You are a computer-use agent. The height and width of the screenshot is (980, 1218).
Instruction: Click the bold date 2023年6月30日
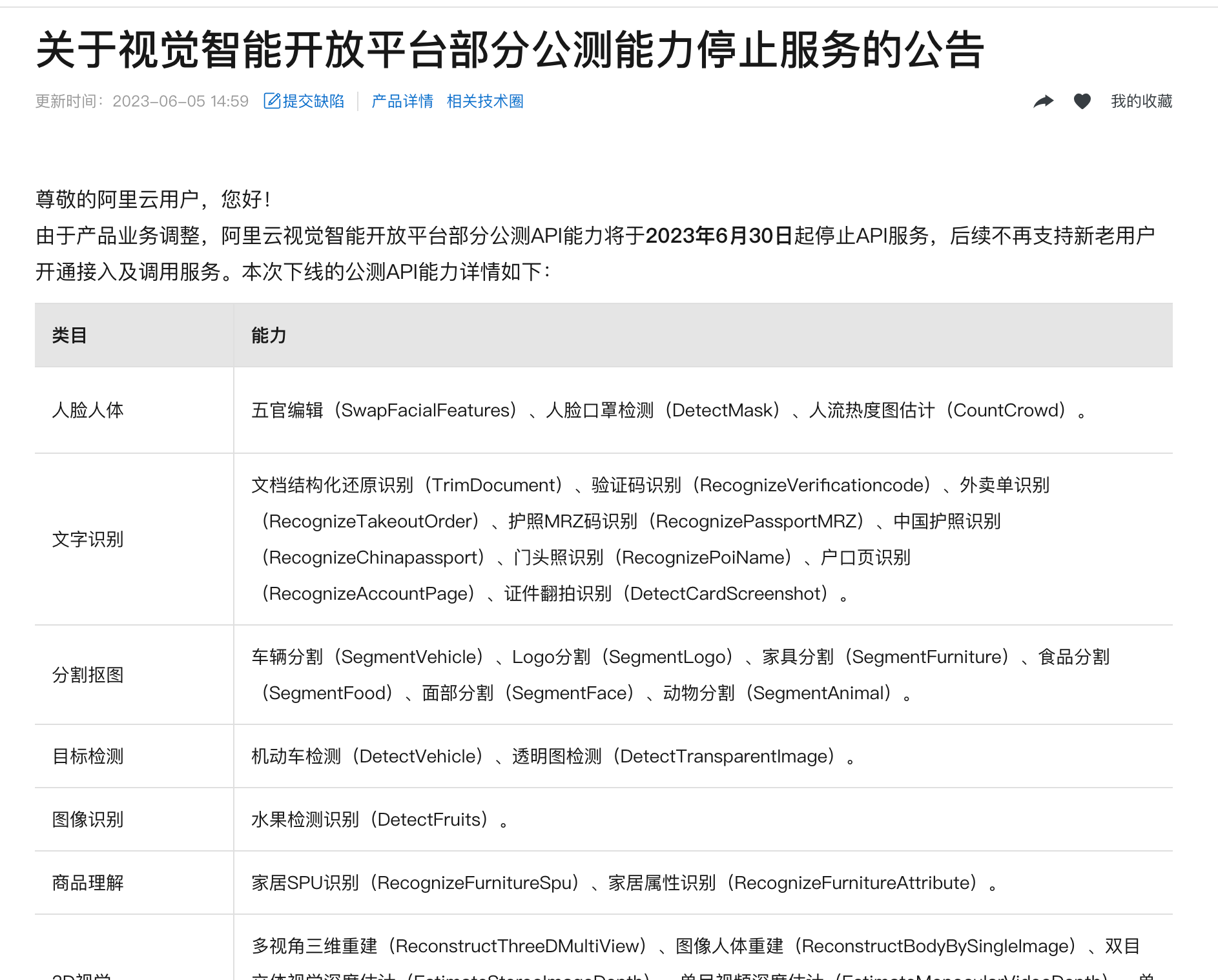(719, 236)
